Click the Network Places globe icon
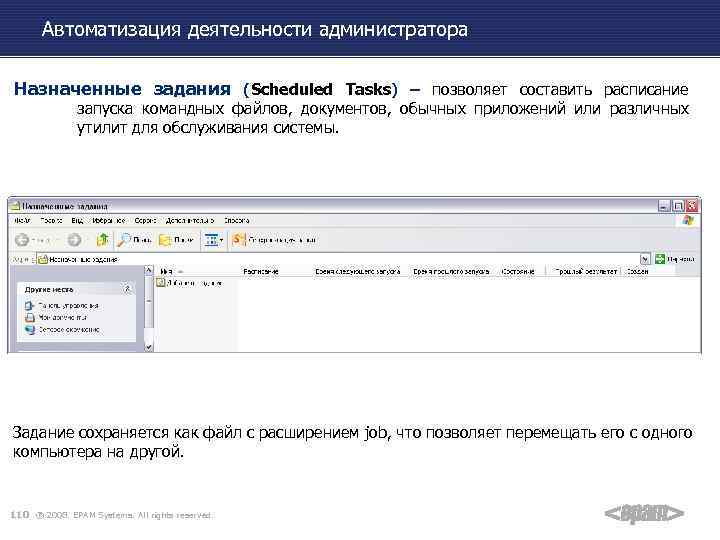This screenshot has width=720, height=540. coord(30,330)
